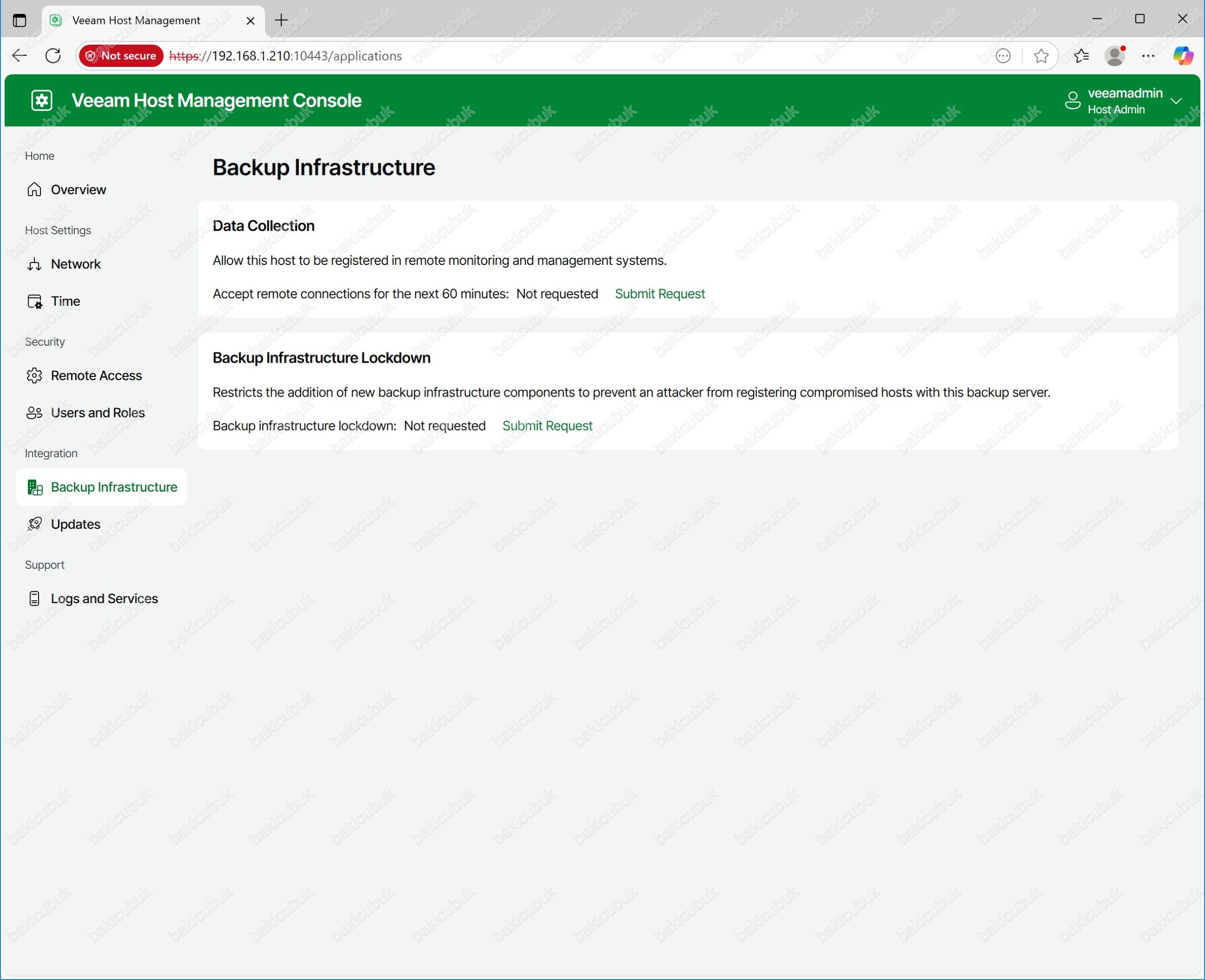Open browser Settings and more menu
Image resolution: width=1205 pixels, height=980 pixels.
coord(1149,56)
